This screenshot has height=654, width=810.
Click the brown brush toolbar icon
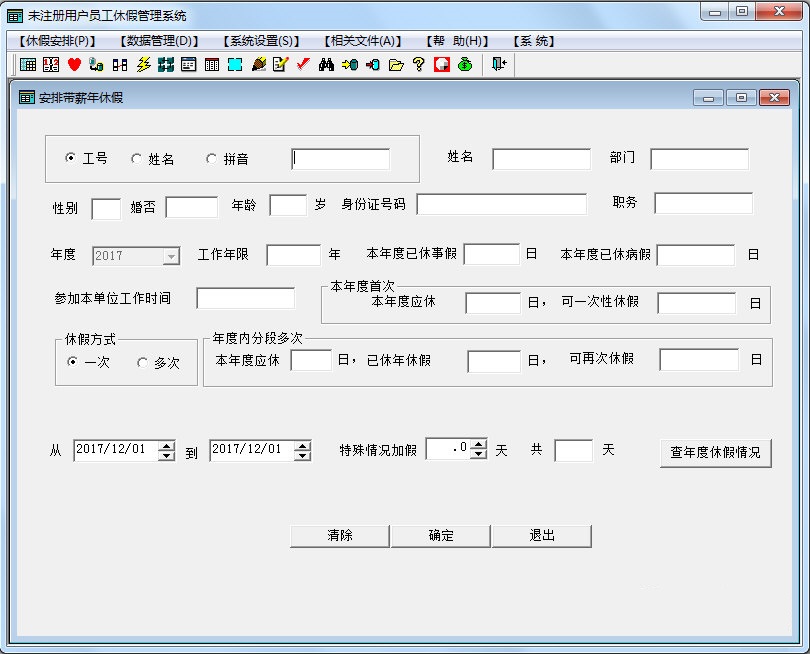click(259, 65)
